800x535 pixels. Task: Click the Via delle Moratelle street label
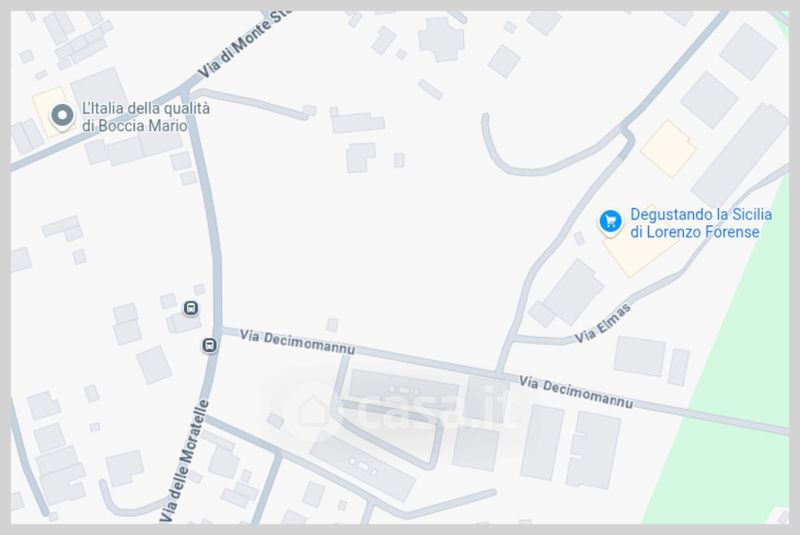click(185, 461)
